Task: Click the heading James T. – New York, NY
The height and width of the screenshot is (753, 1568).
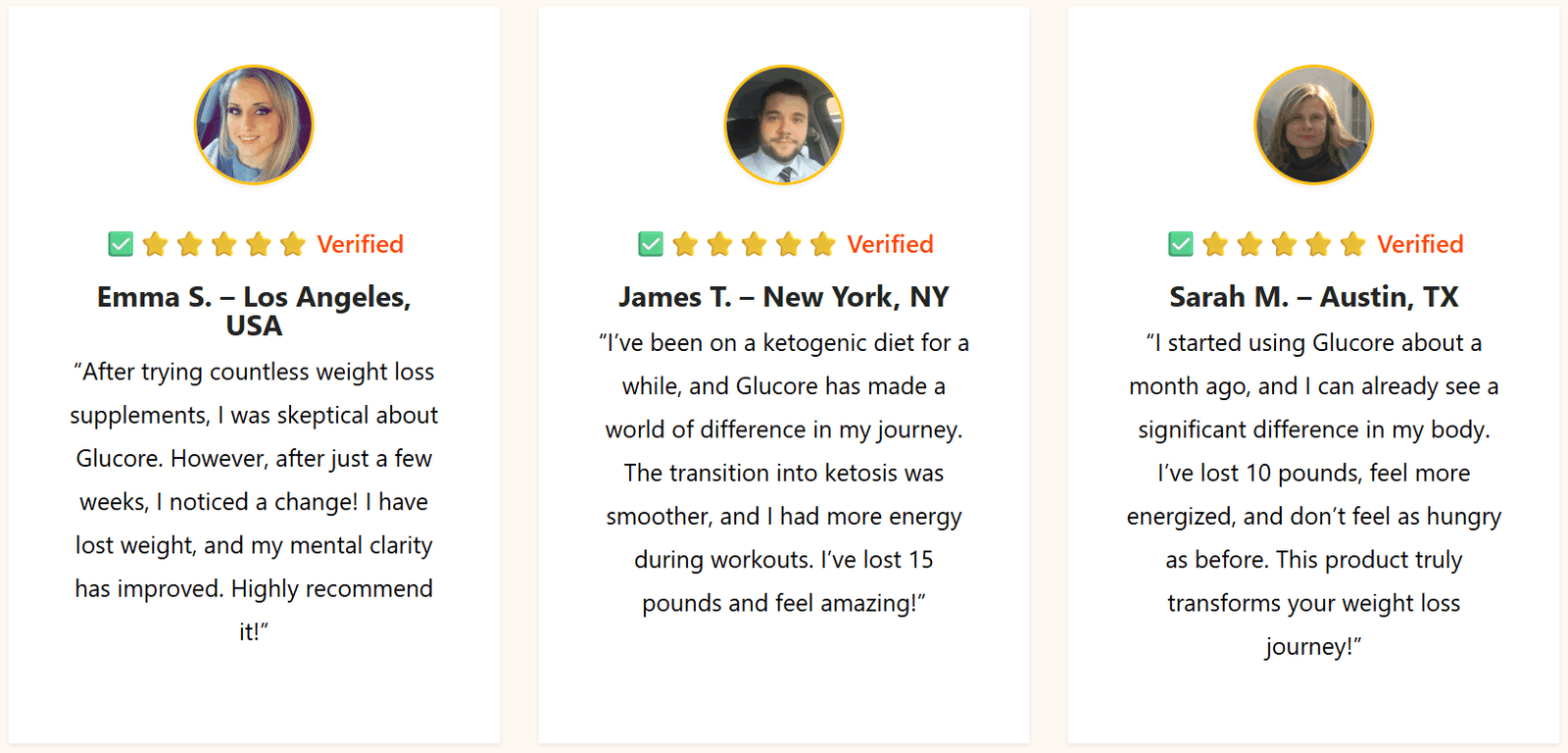Action: pos(784,297)
